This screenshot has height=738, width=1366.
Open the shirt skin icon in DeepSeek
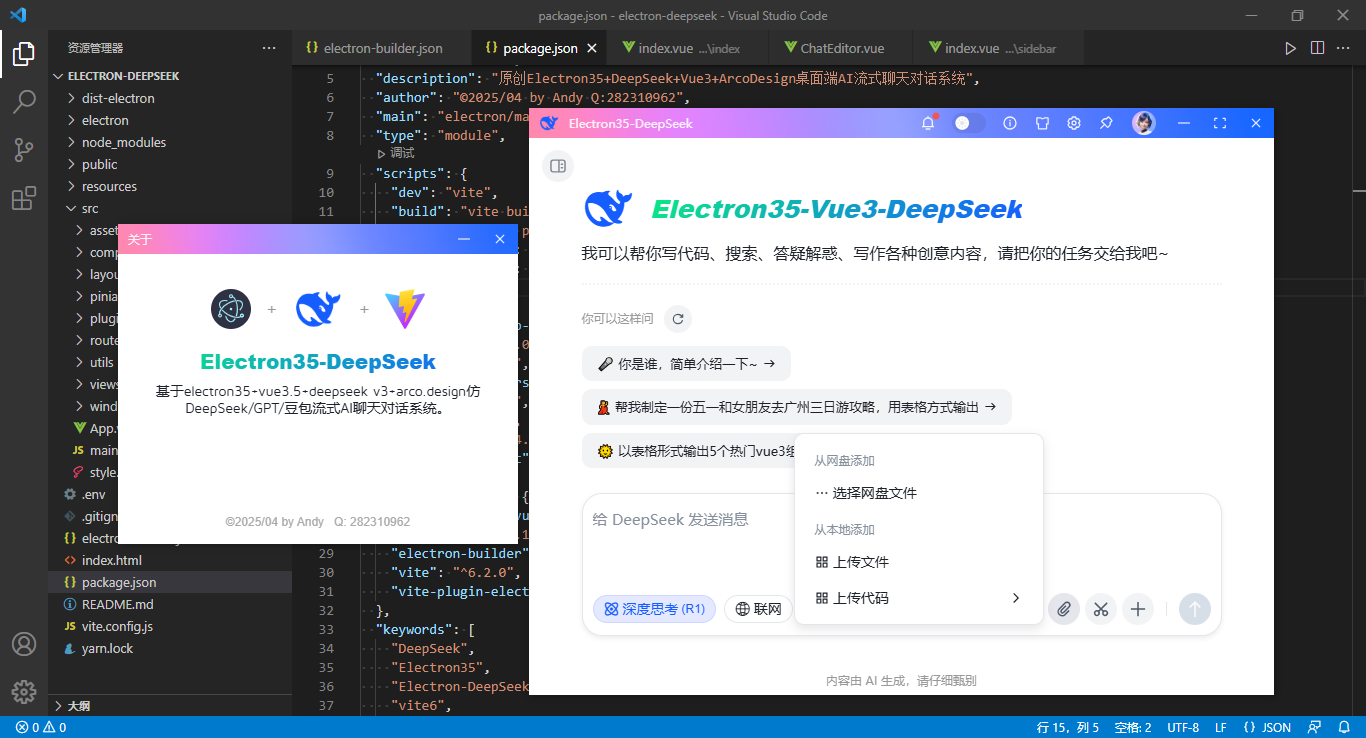[1042, 123]
